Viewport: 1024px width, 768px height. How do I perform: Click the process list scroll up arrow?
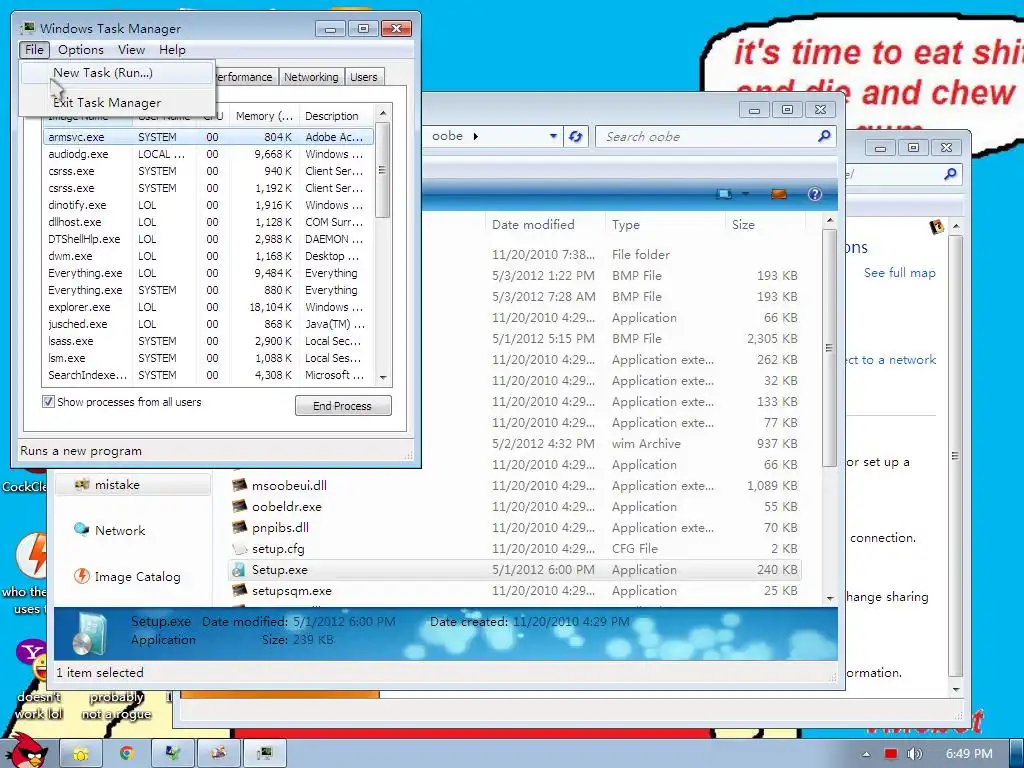click(x=383, y=114)
